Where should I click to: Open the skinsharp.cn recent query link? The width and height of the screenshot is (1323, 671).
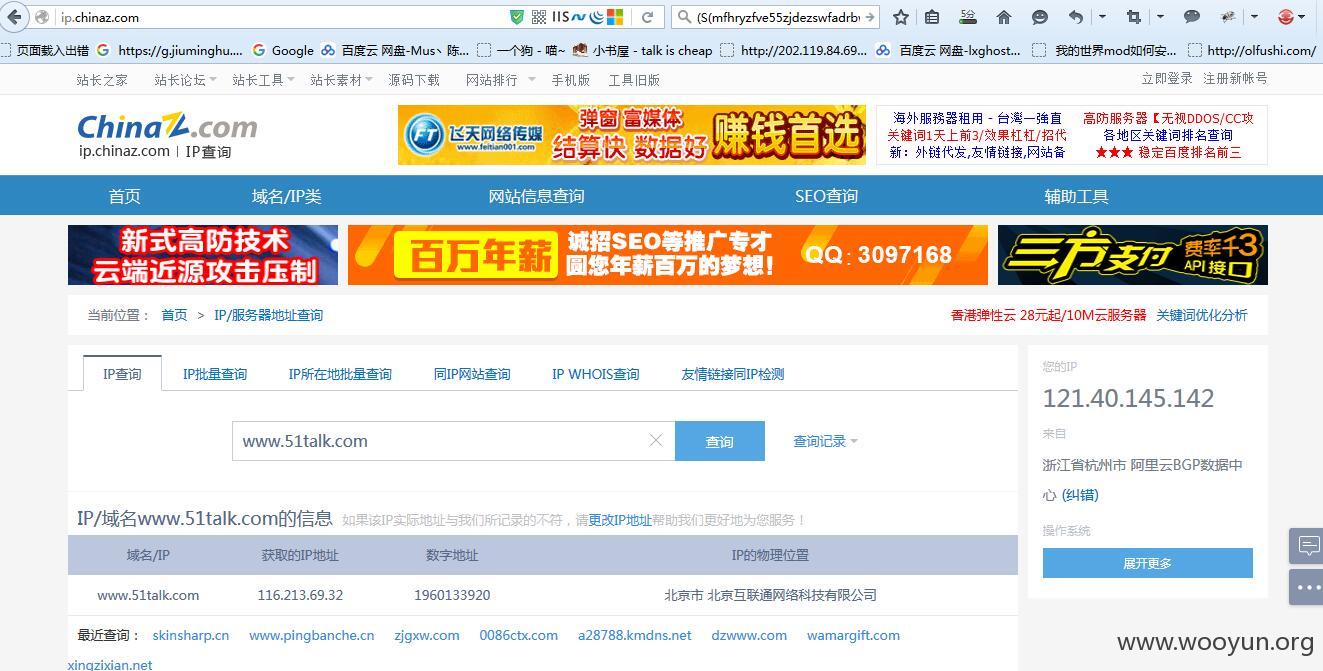tap(191, 635)
